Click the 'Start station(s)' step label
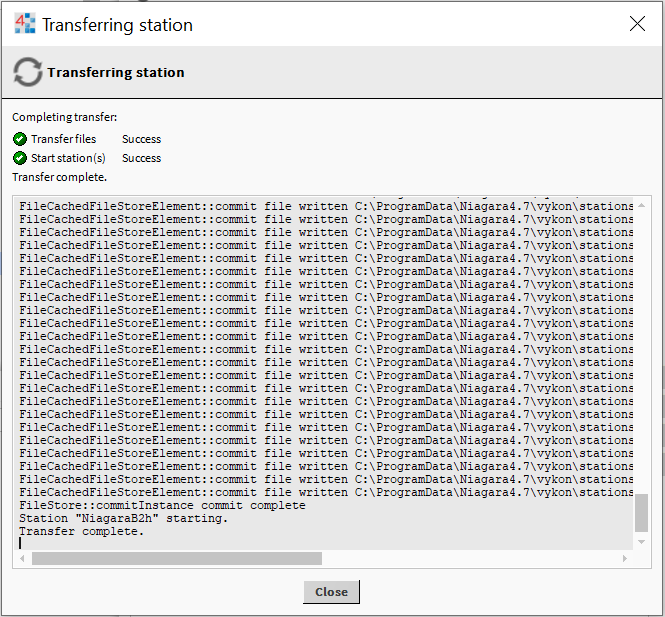The image size is (665, 617). (x=68, y=158)
